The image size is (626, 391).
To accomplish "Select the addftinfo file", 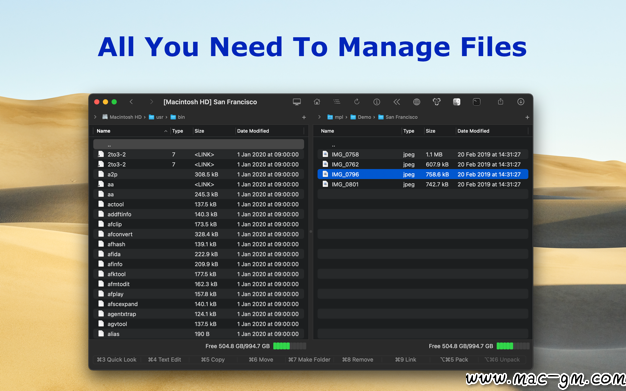I will (198, 214).
